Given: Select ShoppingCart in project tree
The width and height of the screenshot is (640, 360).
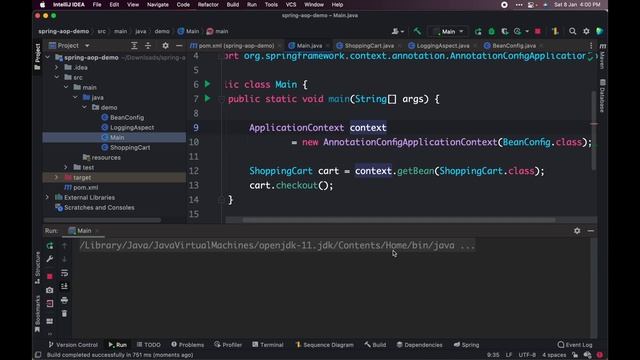Looking at the screenshot, I should click(x=130, y=147).
